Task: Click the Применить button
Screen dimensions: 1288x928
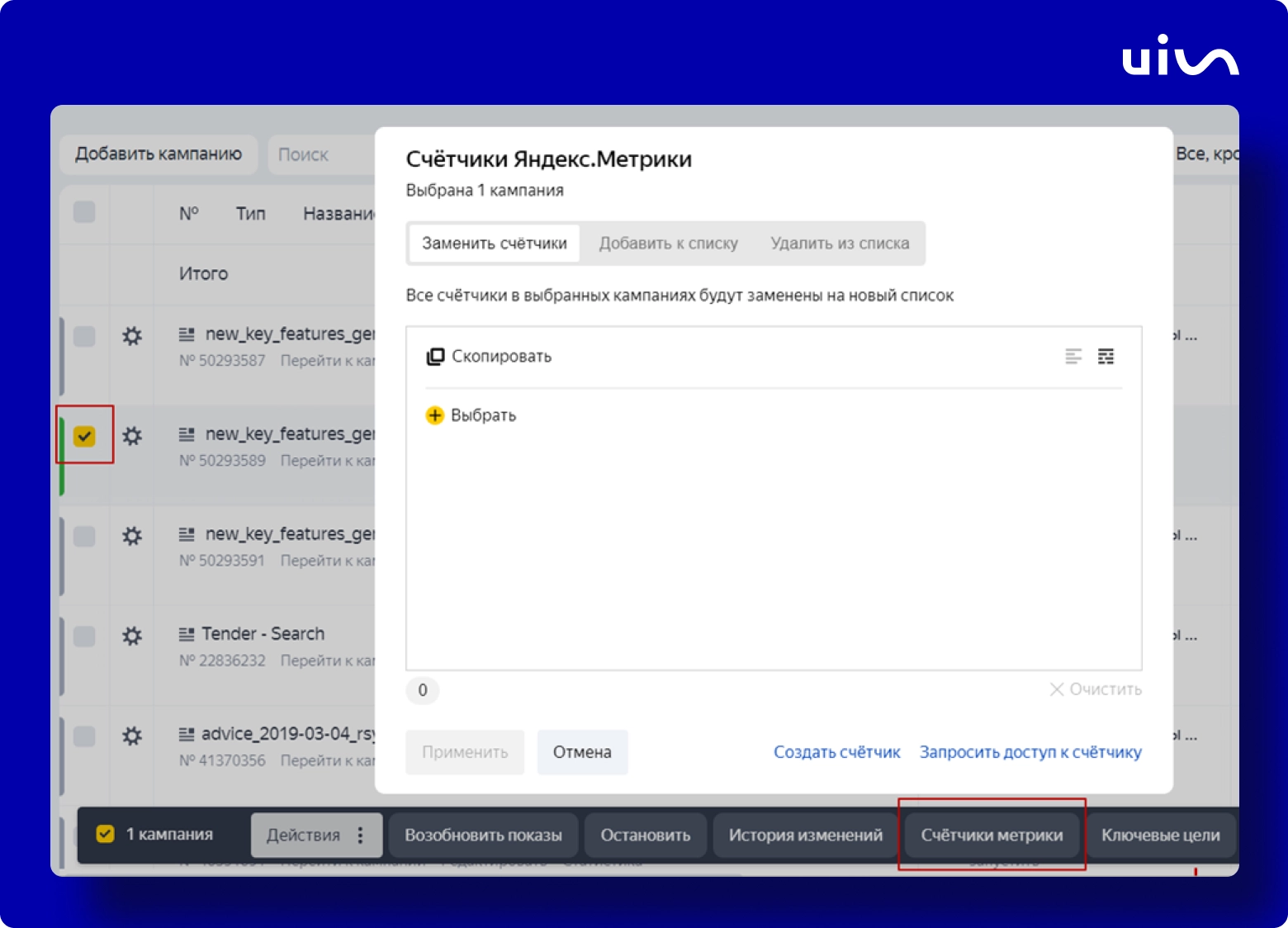Action: coord(465,752)
